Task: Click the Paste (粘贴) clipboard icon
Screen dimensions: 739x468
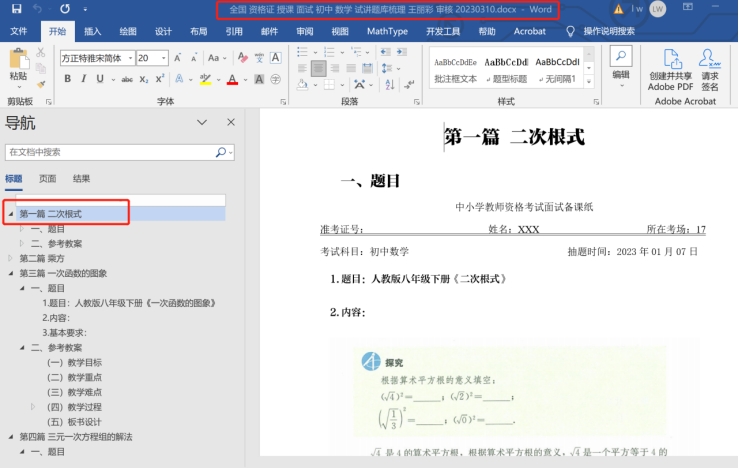Action: point(18,61)
